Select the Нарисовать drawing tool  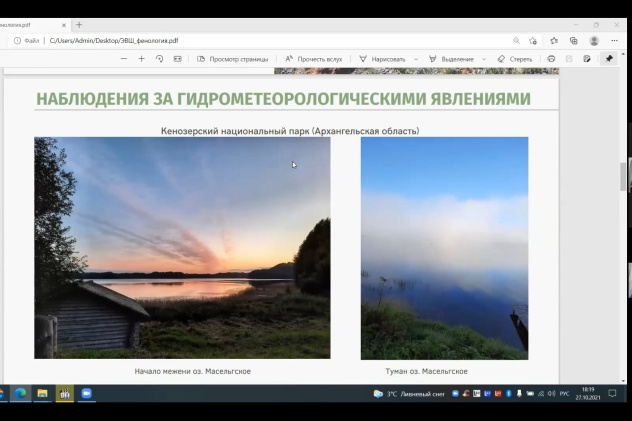click(382, 59)
